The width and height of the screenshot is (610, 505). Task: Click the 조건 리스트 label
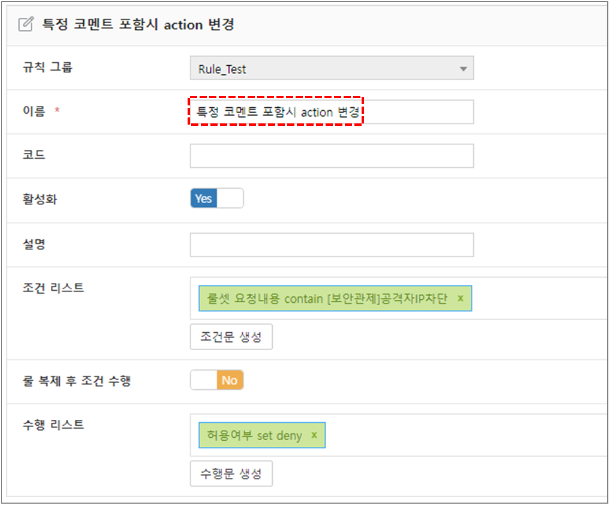click(53, 288)
